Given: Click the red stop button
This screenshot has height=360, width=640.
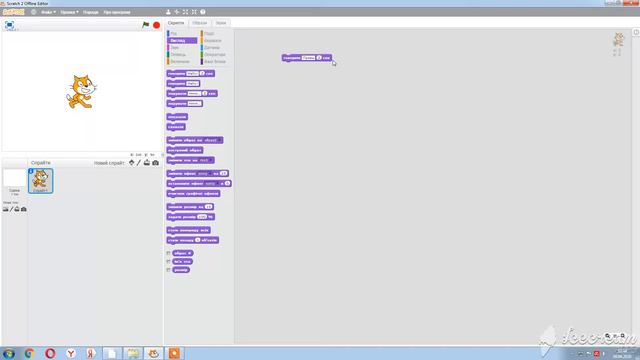Looking at the screenshot, I should coord(156,25).
